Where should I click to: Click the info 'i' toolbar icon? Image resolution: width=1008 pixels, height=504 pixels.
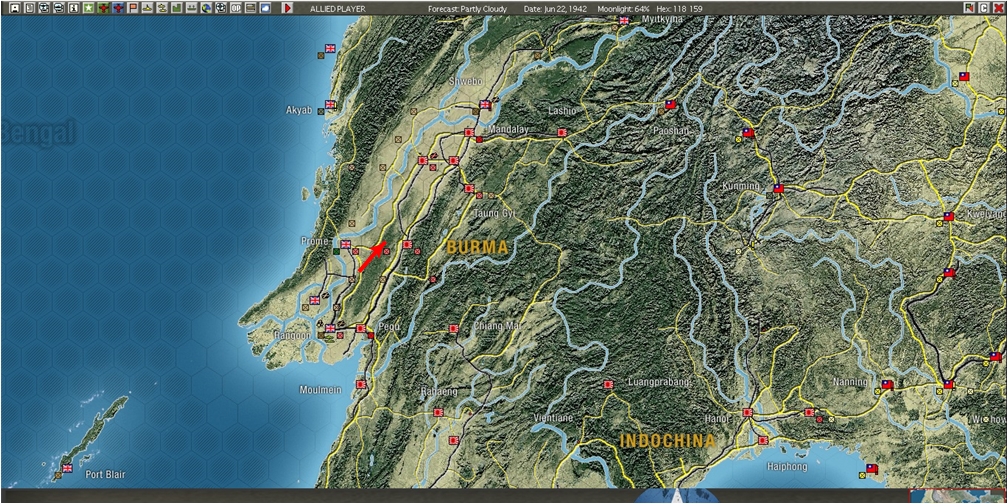tap(73, 8)
